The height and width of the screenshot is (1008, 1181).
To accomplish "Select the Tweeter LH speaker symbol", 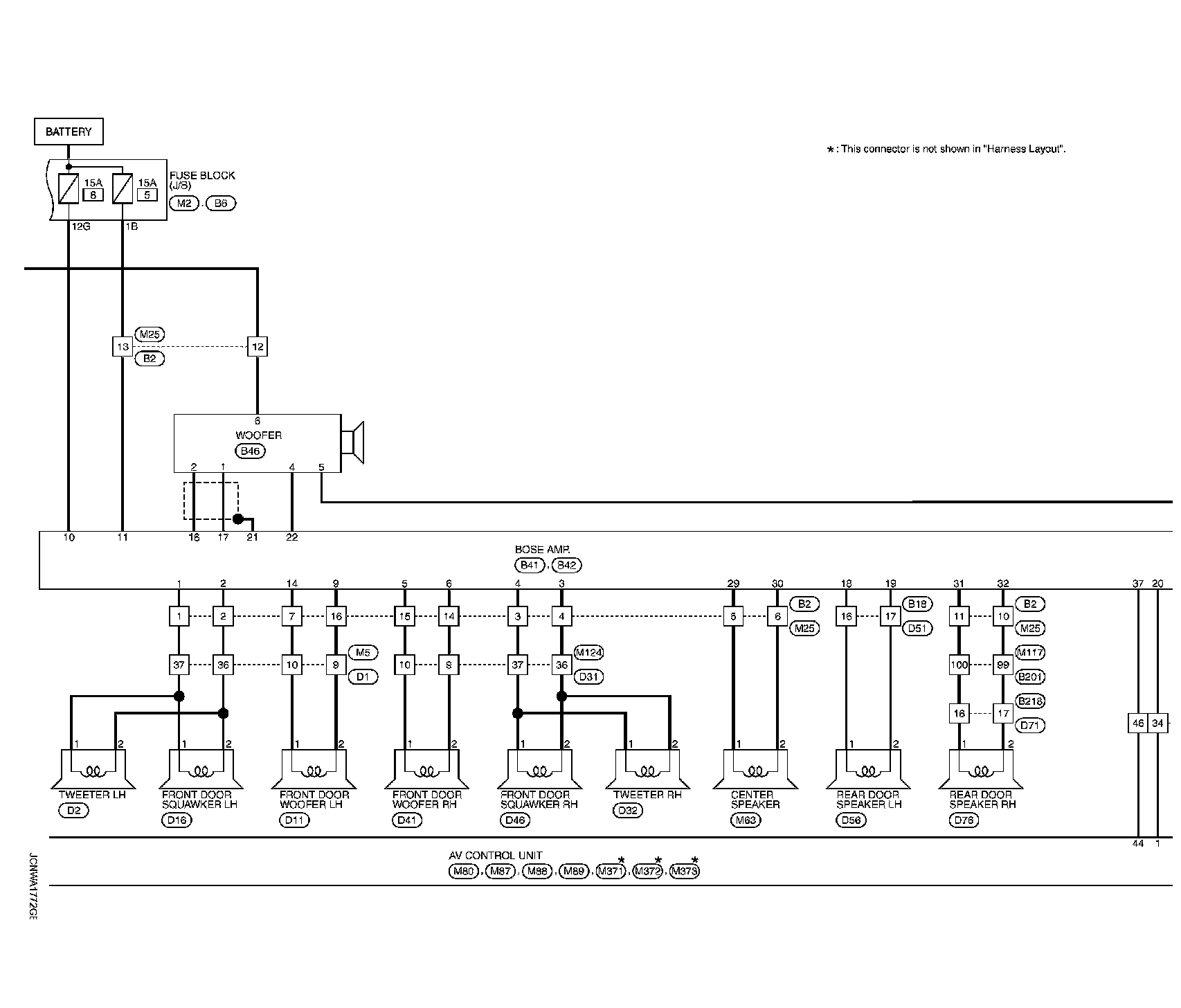I will [93, 769].
